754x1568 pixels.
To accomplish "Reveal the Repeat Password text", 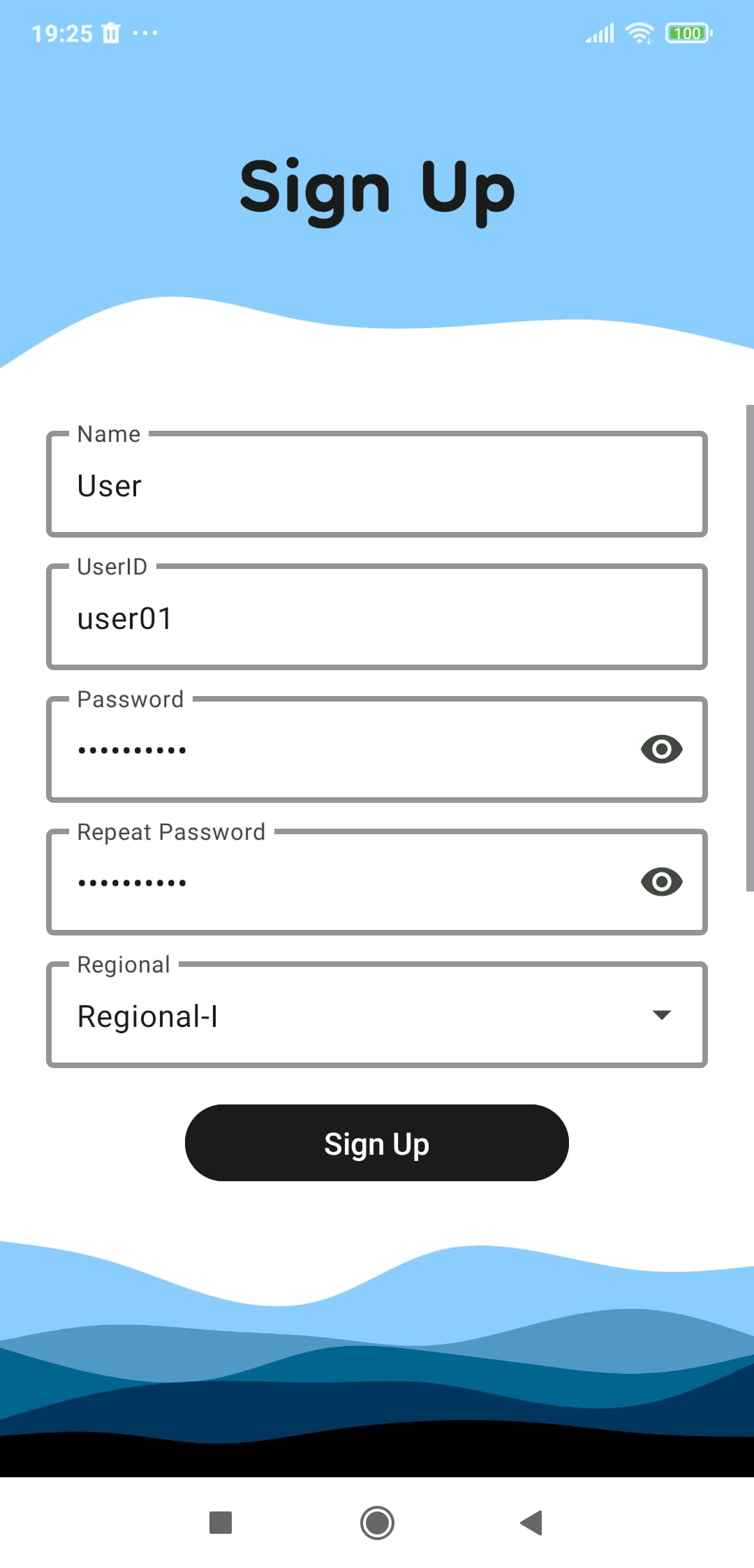I will tap(661, 882).
